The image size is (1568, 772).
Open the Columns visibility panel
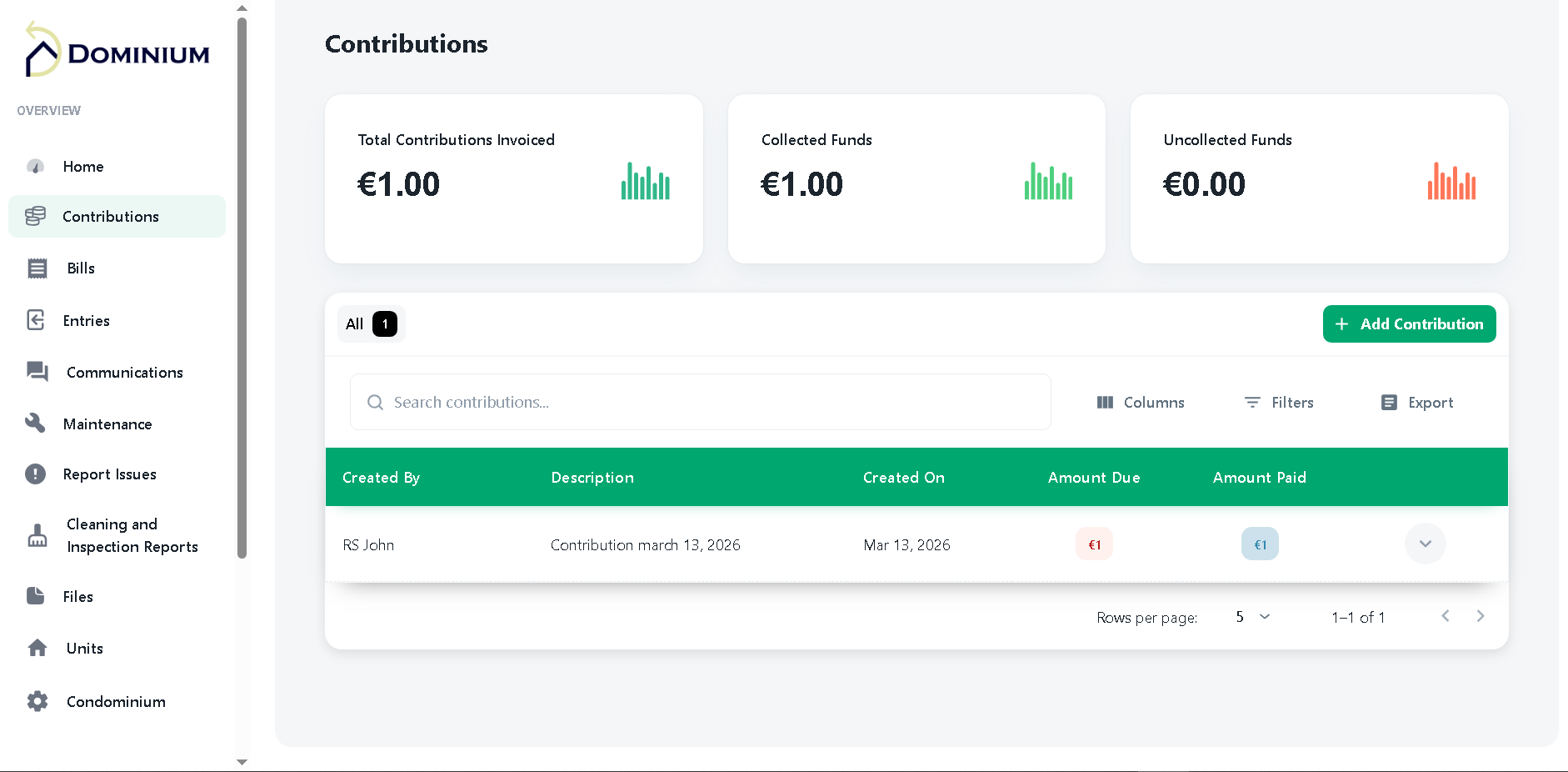coord(1141,402)
